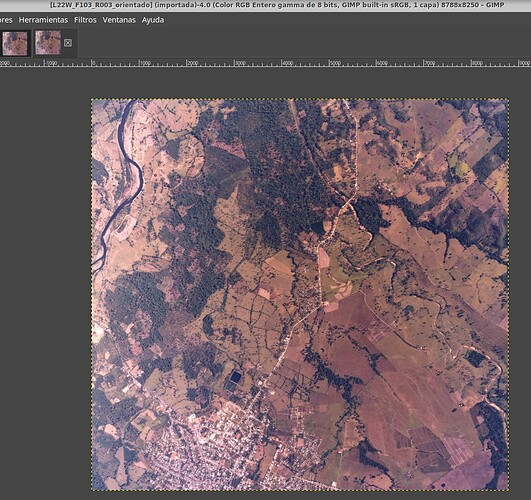The height and width of the screenshot is (500, 531).
Task: Open the partially visible Colores menu
Action: [6, 20]
